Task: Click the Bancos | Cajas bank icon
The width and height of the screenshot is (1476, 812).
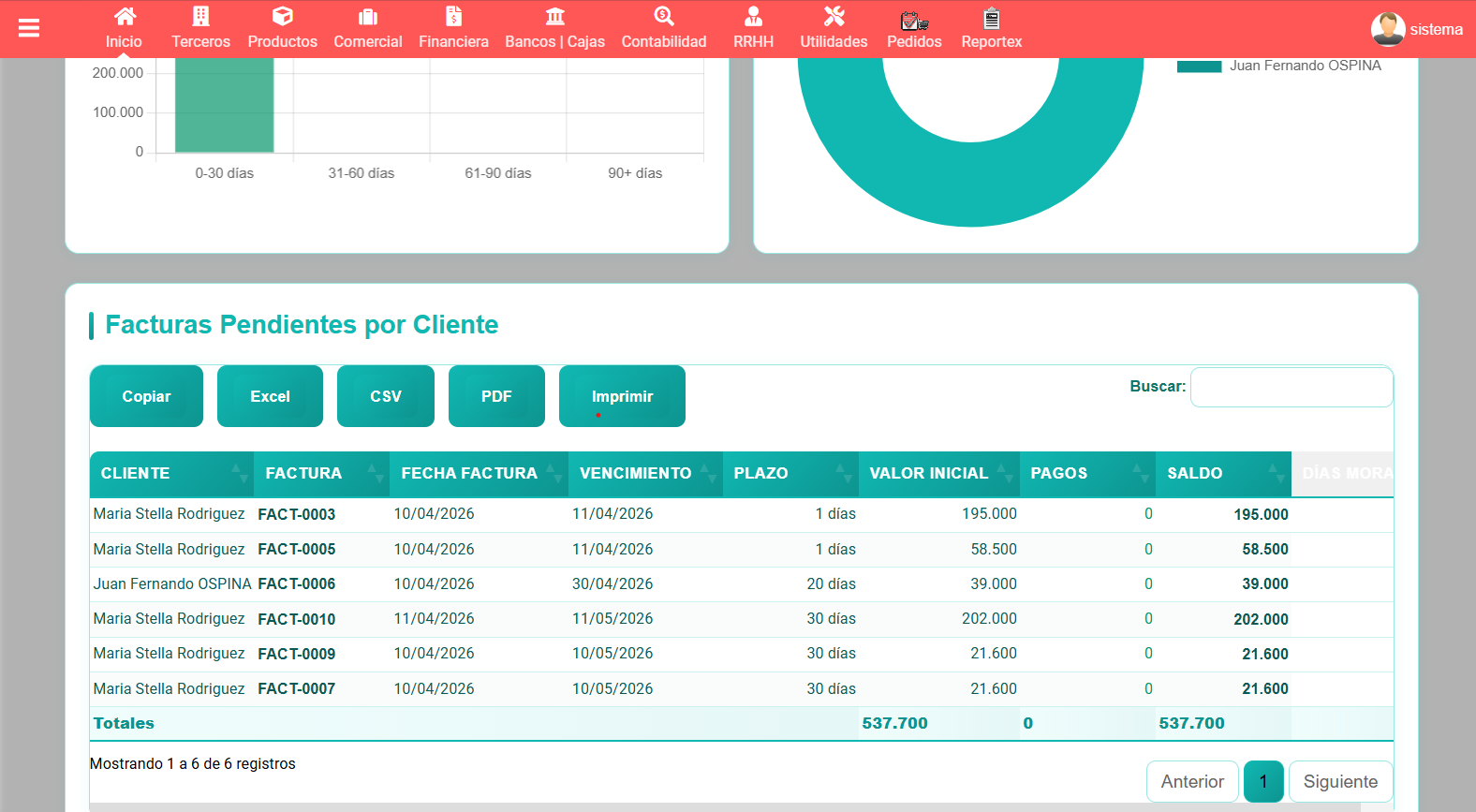Action: click(x=554, y=17)
